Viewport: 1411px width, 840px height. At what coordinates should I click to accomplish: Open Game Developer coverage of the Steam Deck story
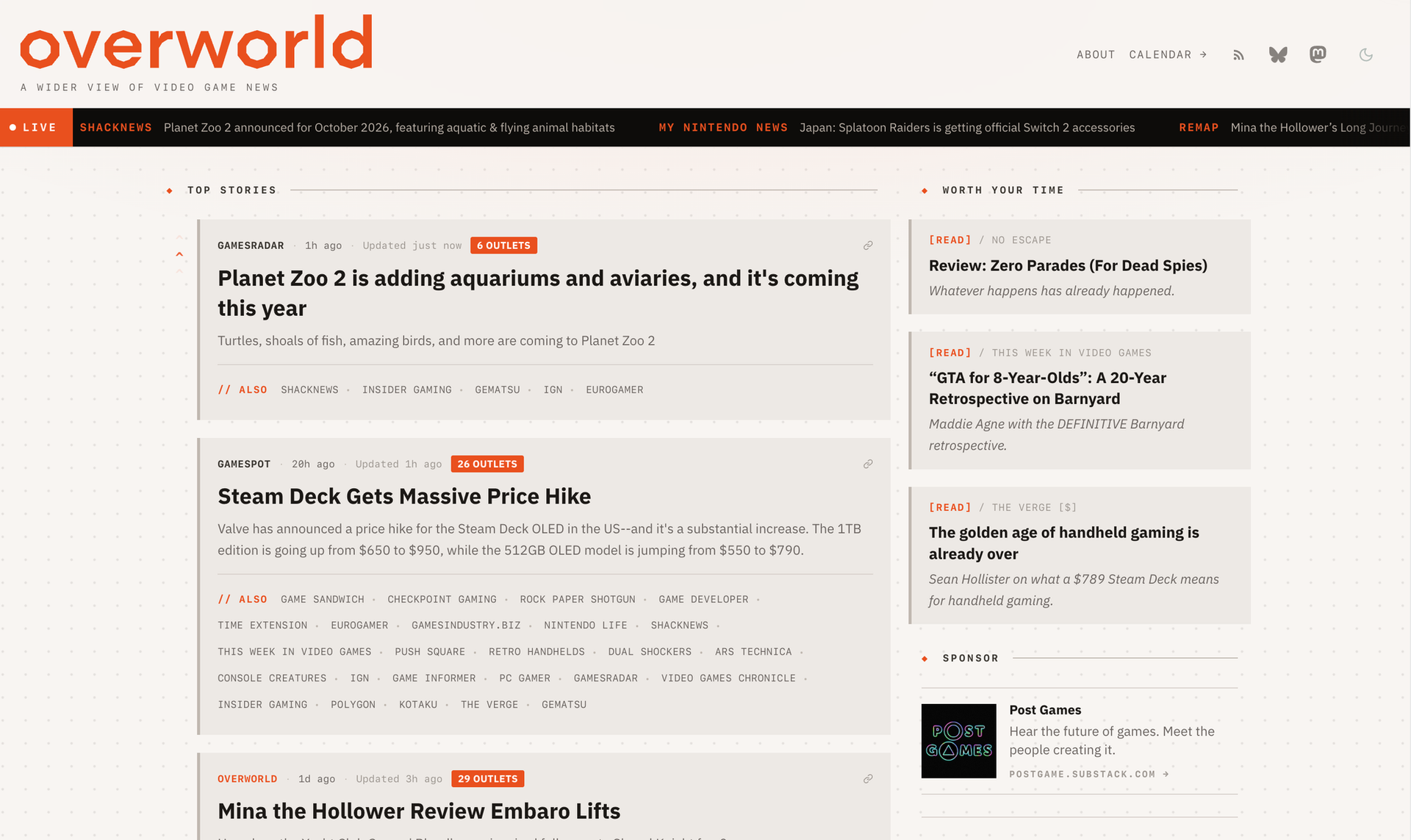point(703,599)
